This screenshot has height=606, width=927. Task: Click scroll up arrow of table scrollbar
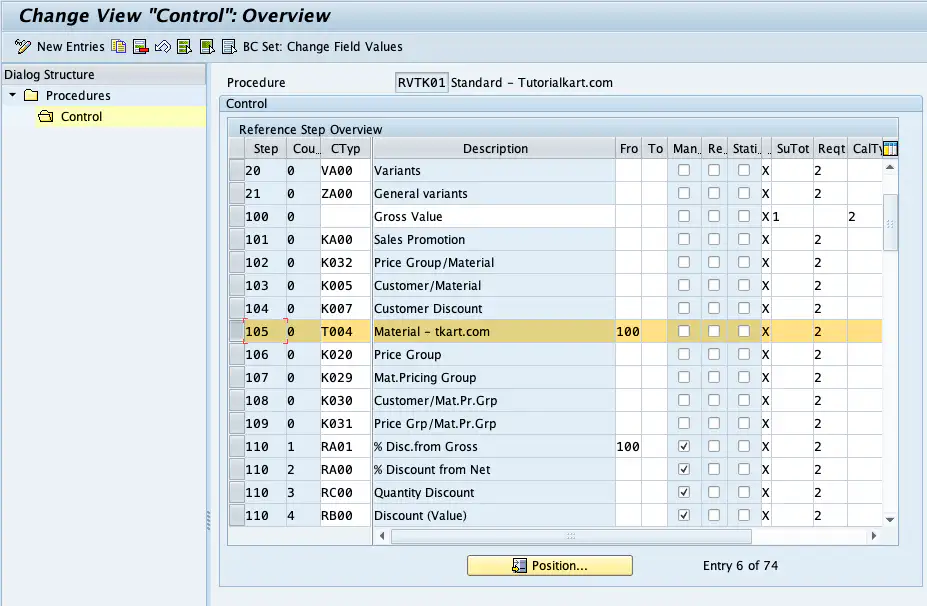point(890,168)
